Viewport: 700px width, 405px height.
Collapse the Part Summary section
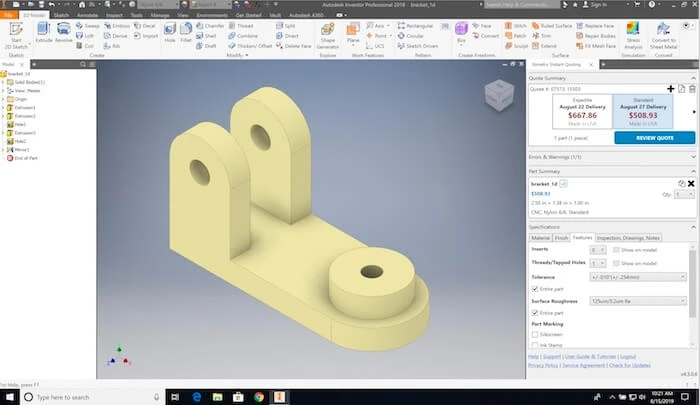point(693,171)
